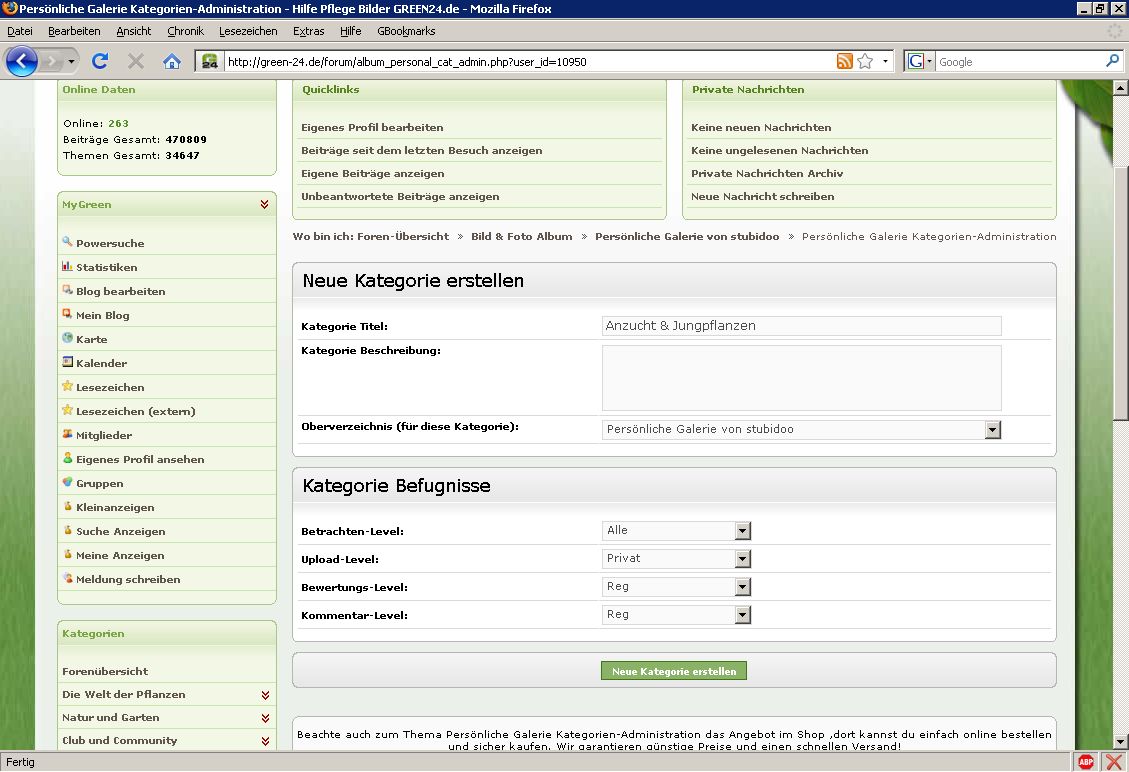Screen dimensions: 1129x772
Task: Click the Kalender icon in the MyGreen list
Action: (67, 362)
